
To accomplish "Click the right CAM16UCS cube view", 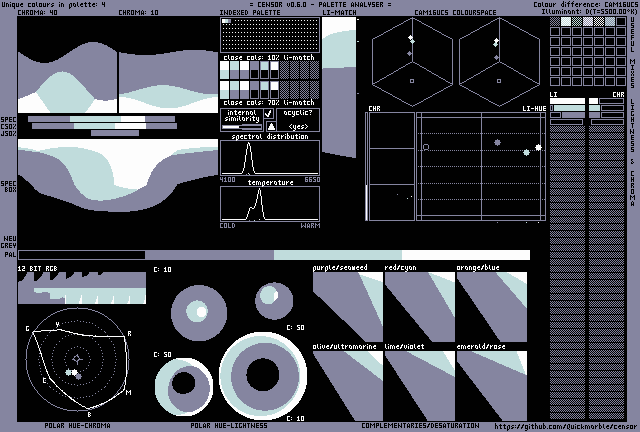I will click(499, 61).
